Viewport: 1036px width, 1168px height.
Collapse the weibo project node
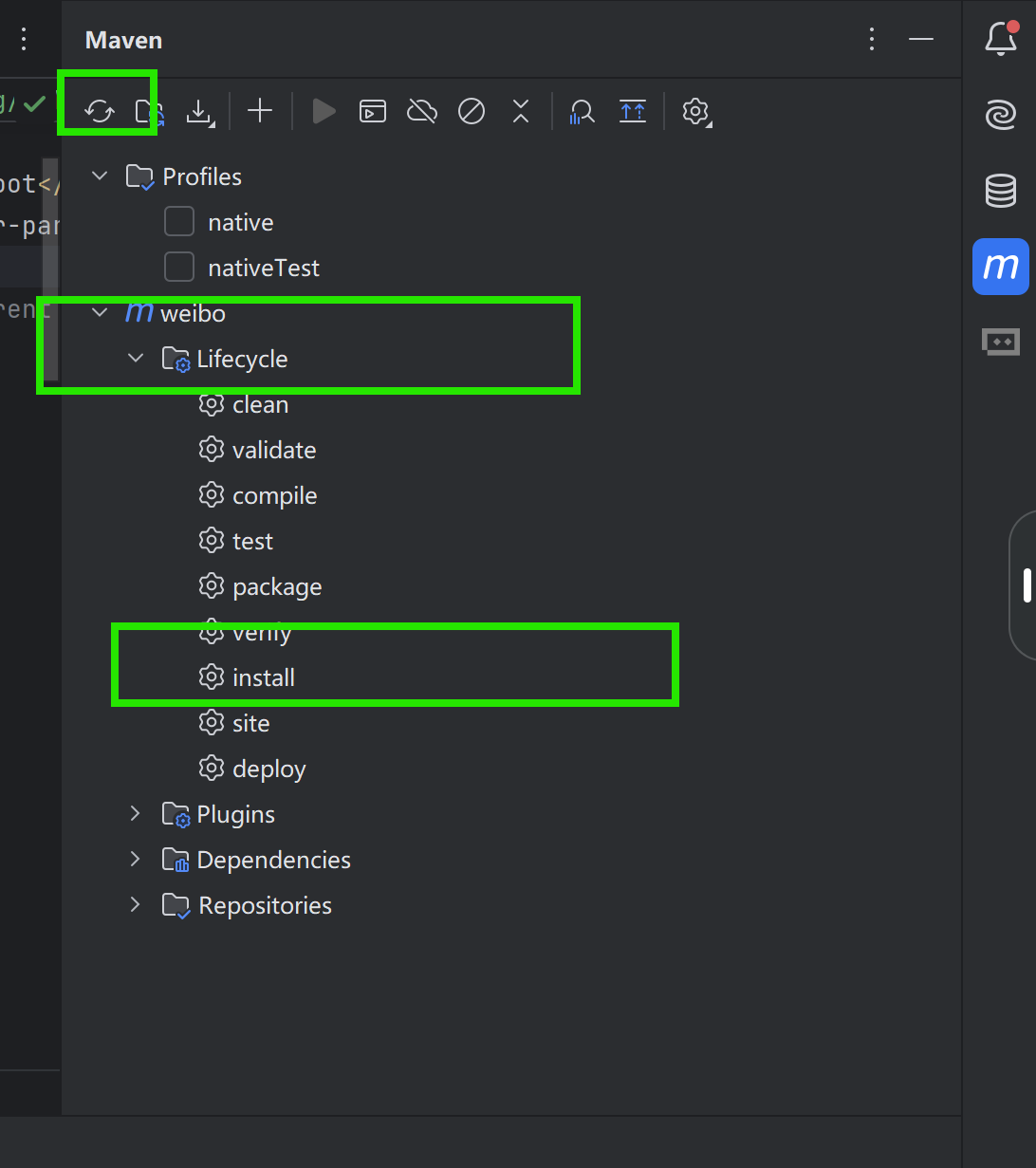[x=100, y=313]
